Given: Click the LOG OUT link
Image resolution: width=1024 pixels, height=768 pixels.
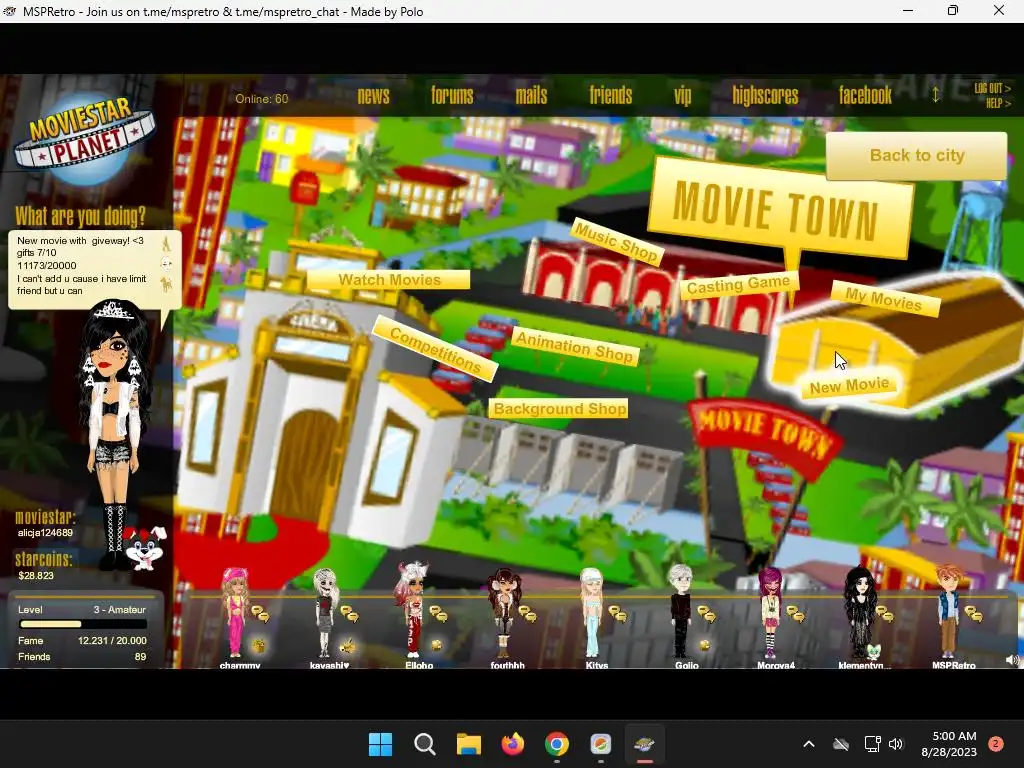Looking at the screenshot, I should (x=992, y=88).
